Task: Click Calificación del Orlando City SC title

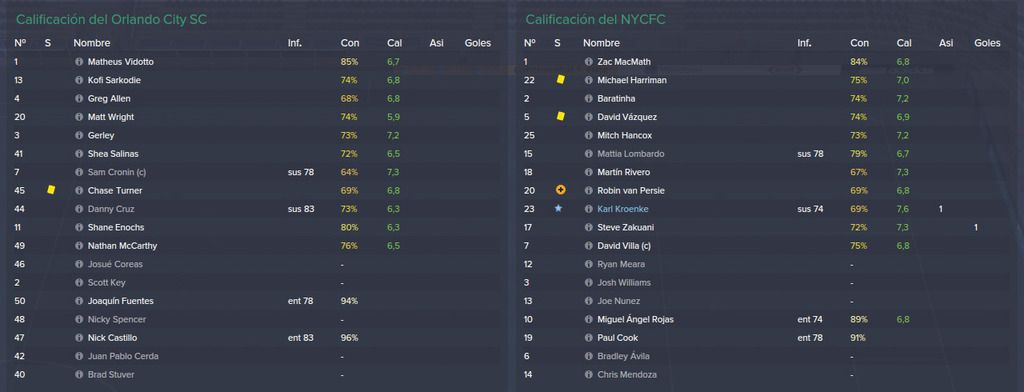Action: pos(111,20)
